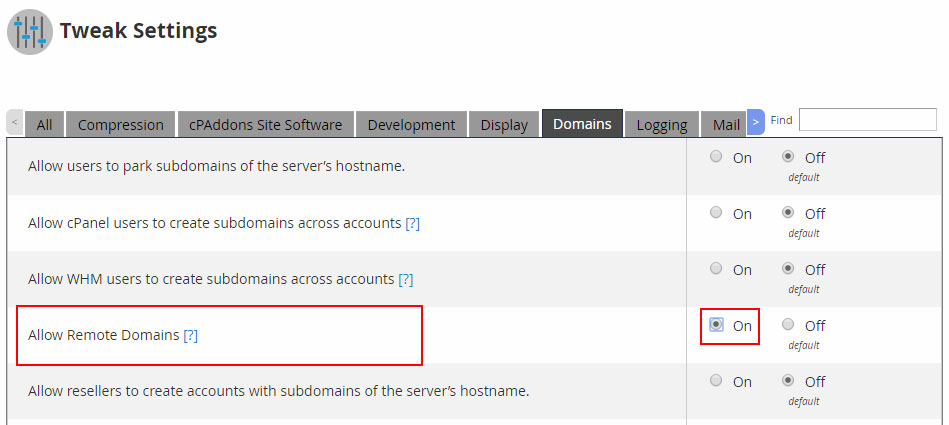Go to the Development tab
The height and width of the screenshot is (425, 949).
pos(411,125)
